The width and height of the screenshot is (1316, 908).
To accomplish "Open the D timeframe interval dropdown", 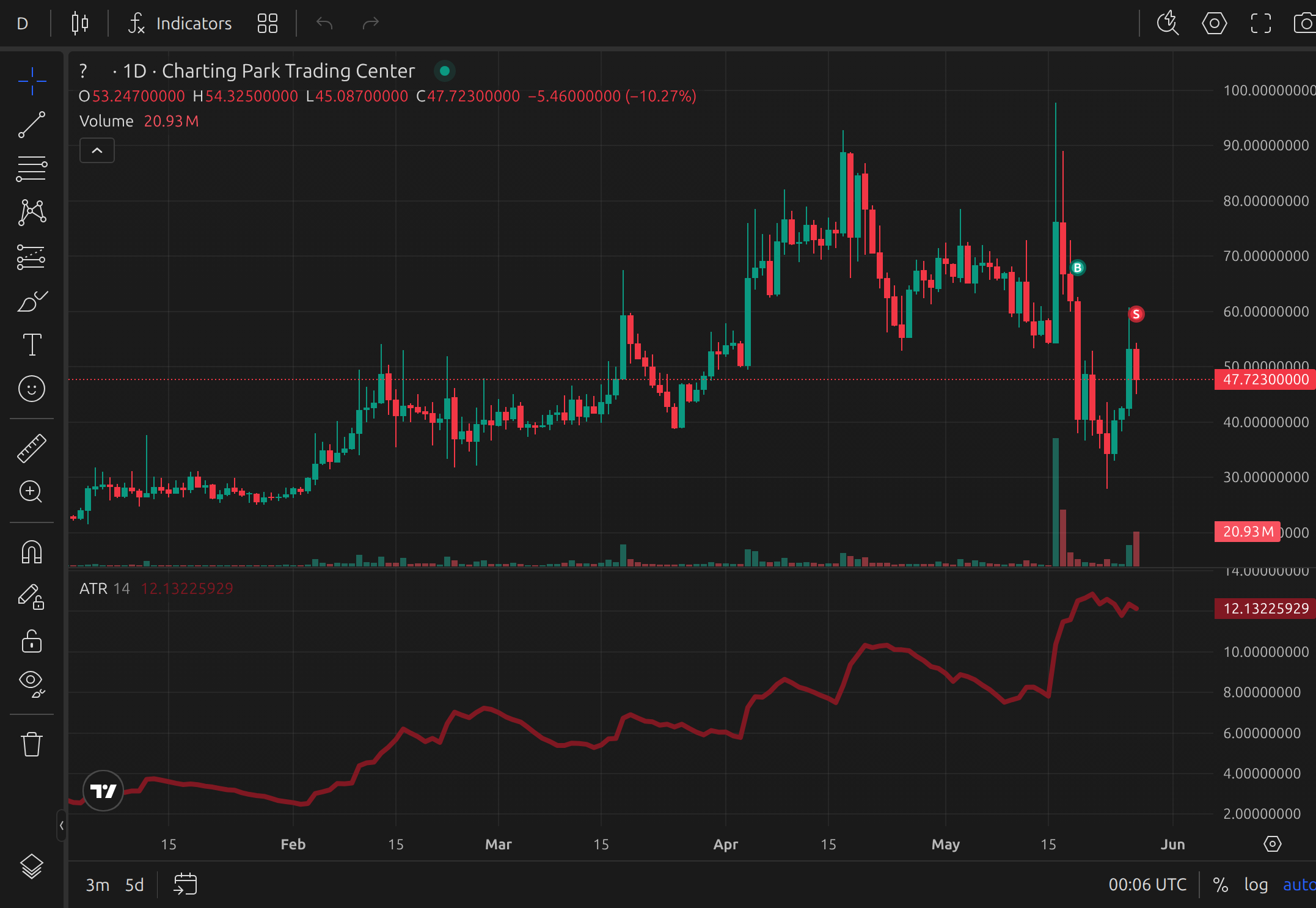I will click(x=23, y=24).
